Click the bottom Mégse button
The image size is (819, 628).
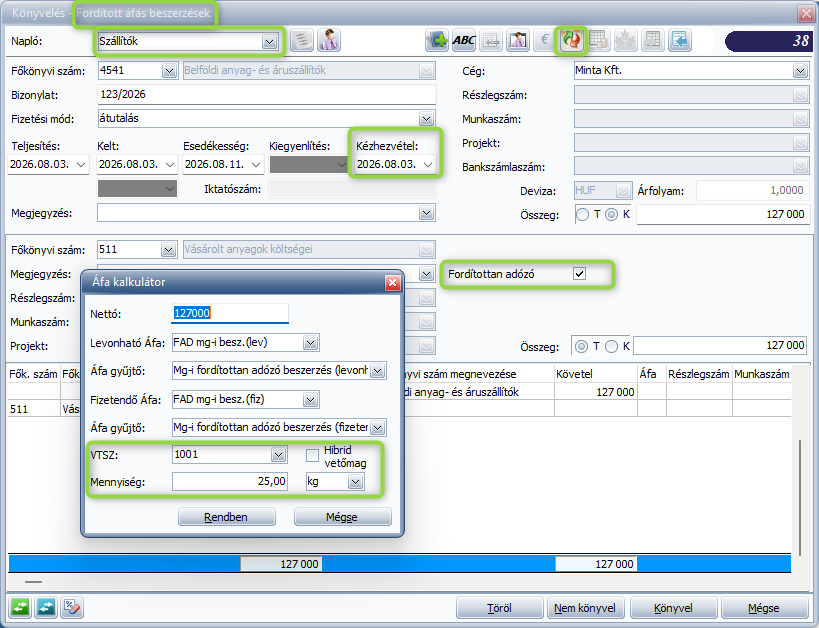pos(764,608)
